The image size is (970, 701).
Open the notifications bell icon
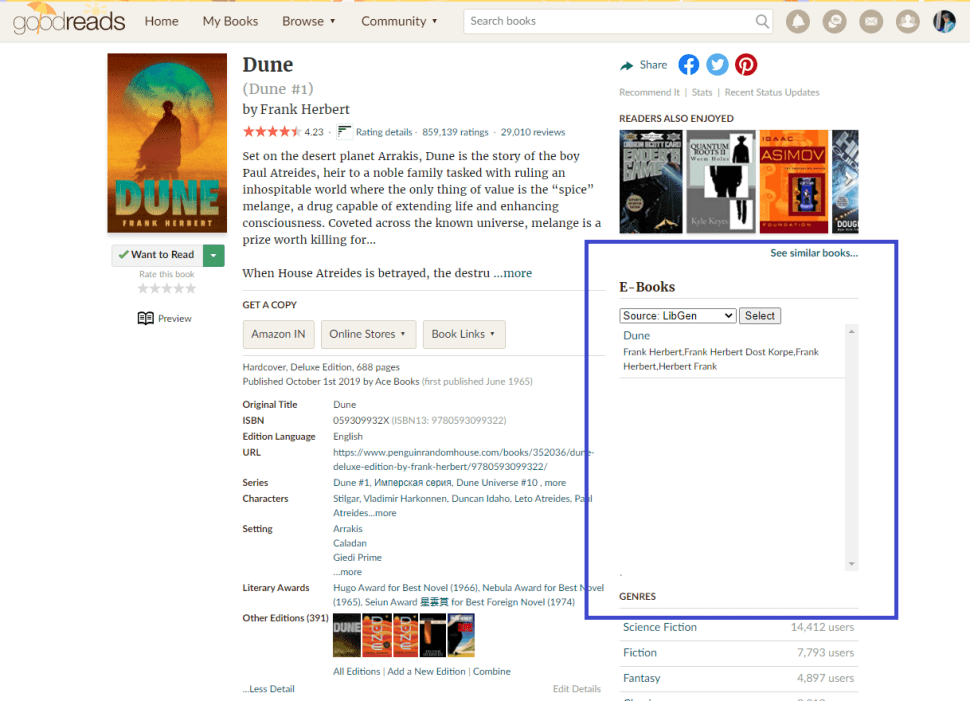coord(798,22)
